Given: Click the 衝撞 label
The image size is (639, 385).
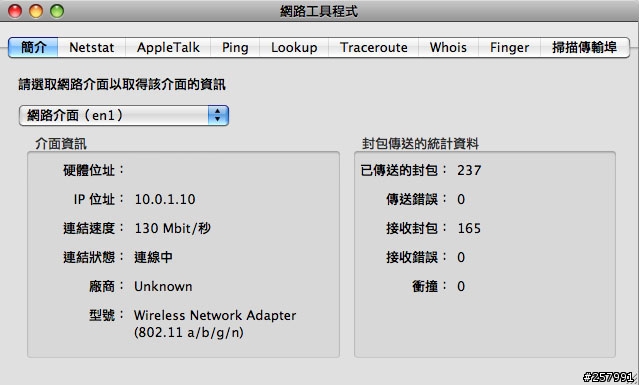Looking at the screenshot, I should (x=430, y=286).
